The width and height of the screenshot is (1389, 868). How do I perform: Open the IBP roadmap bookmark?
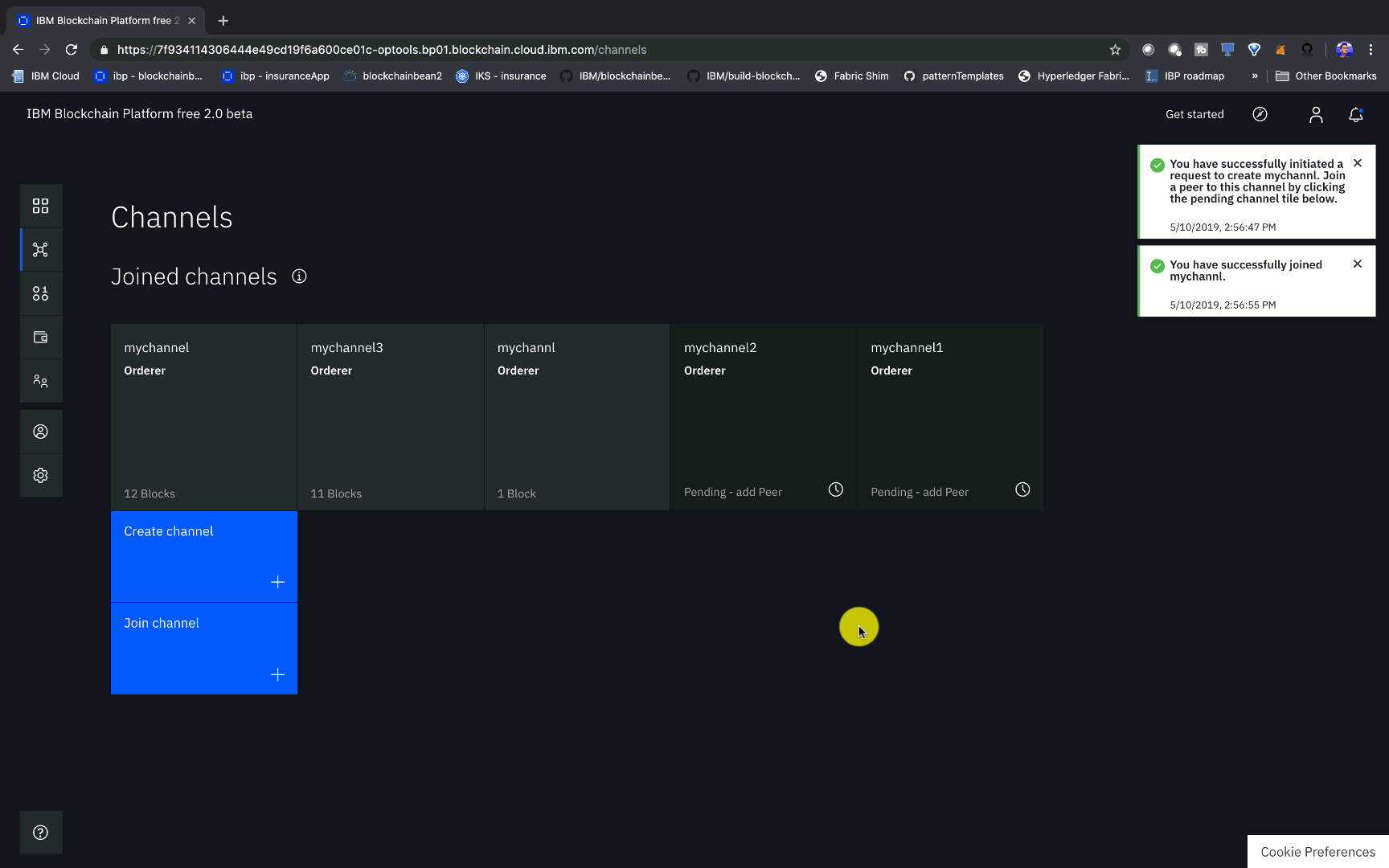tap(1185, 76)
